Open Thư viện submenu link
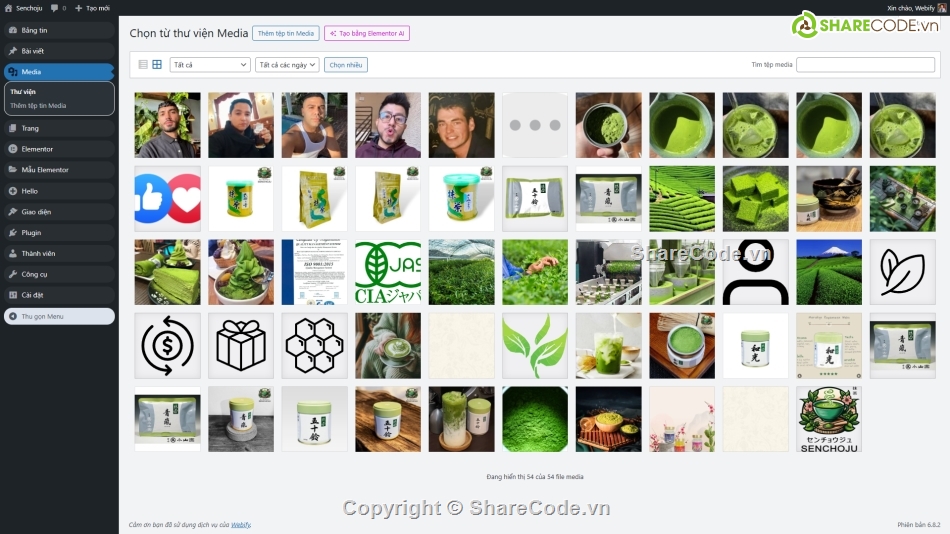This screenshot has width=950, height=534. pyautogui.click(x=23, y=92)
